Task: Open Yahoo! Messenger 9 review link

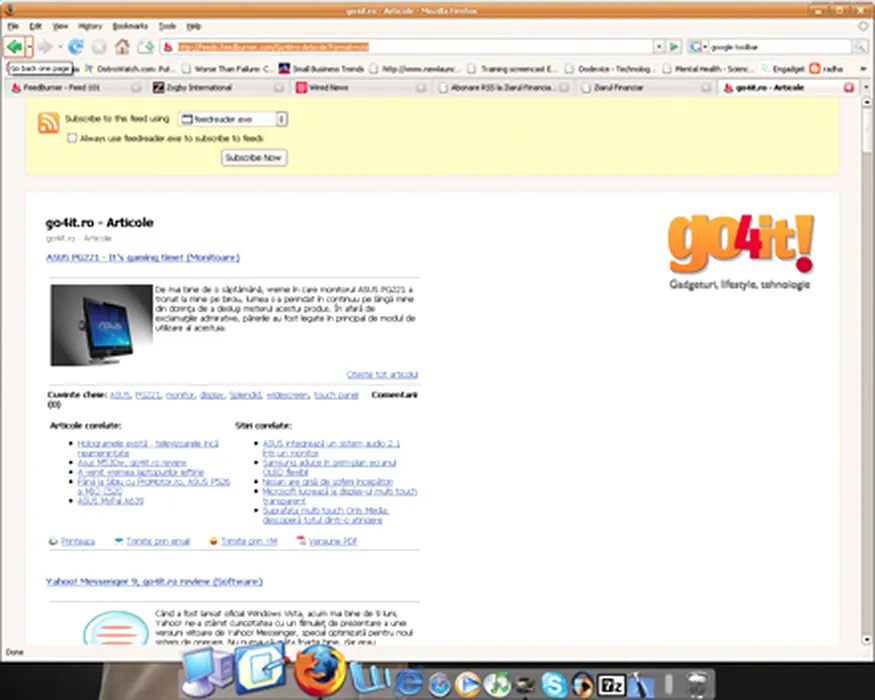Action: (154, 582)
